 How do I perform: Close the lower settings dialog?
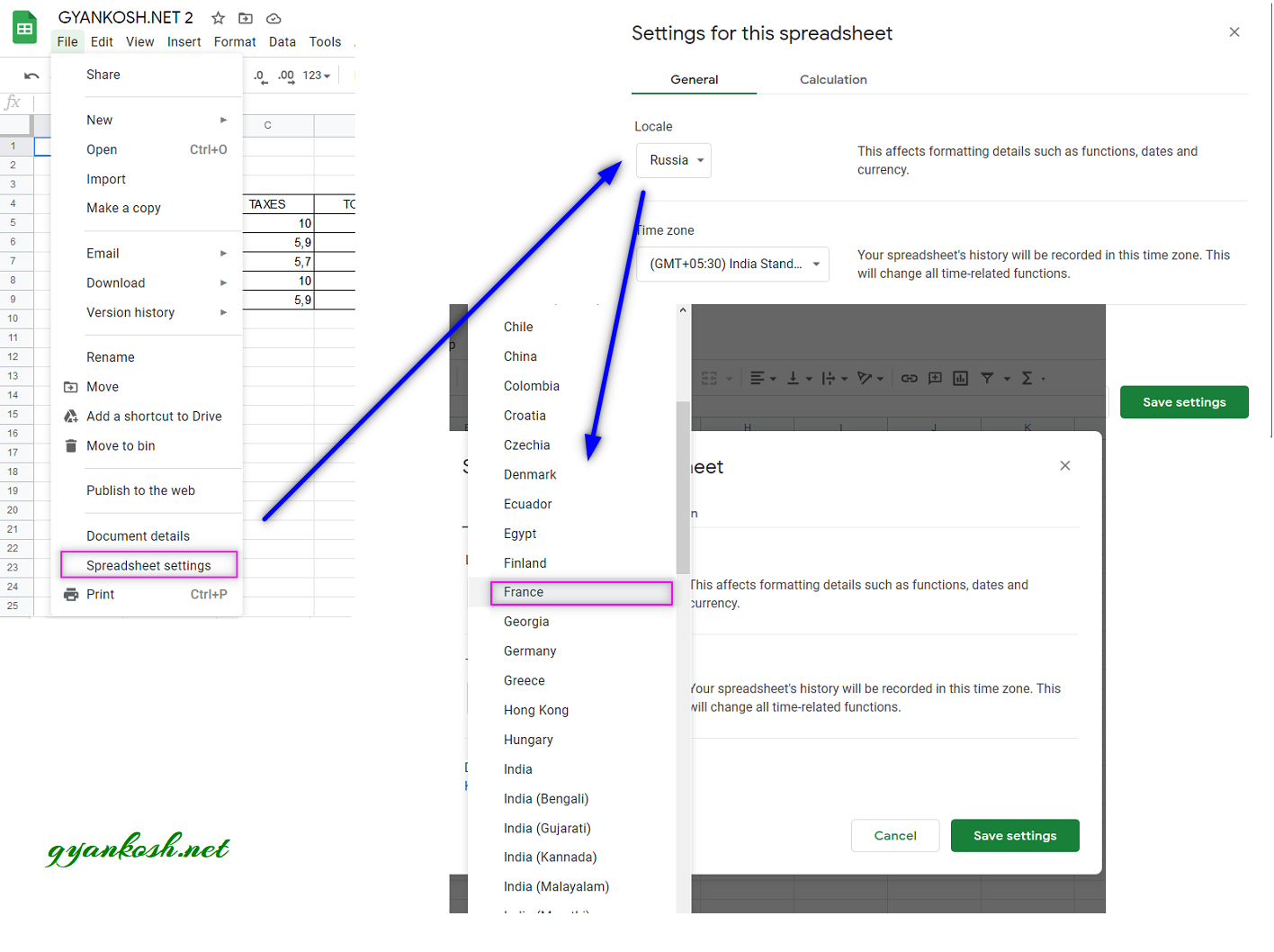click(x=1065, y=465)
